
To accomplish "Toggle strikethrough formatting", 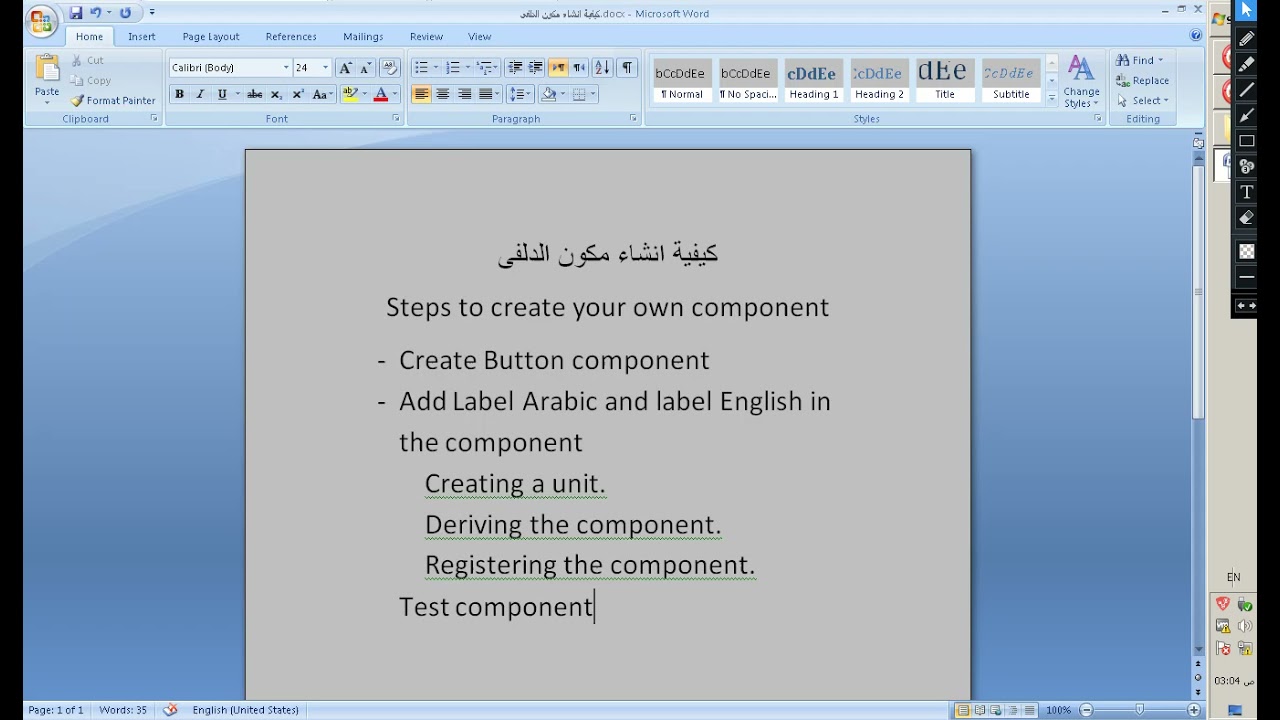I will click(255, 94).
